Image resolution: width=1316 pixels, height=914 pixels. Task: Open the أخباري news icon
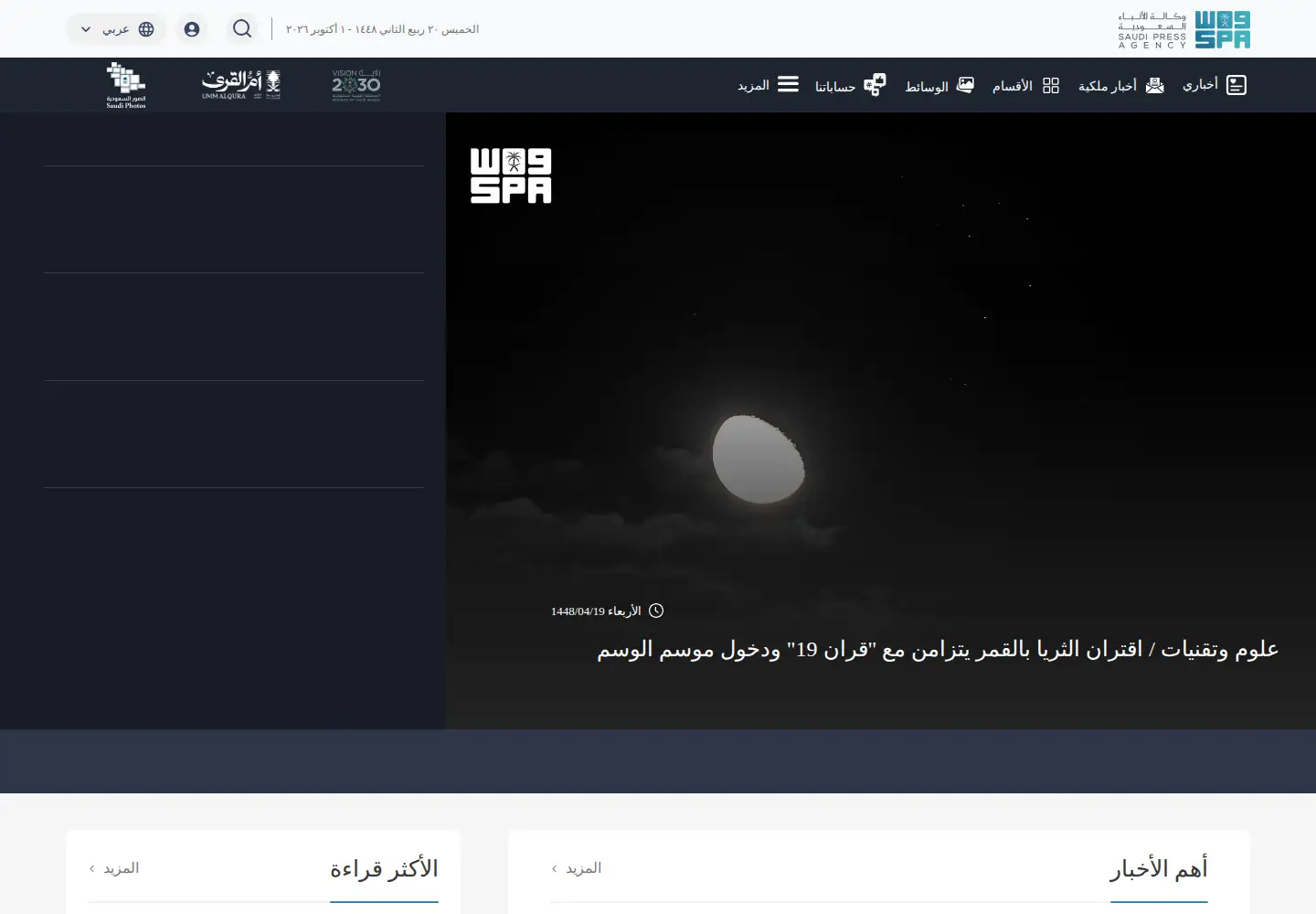click(1236, 85)
